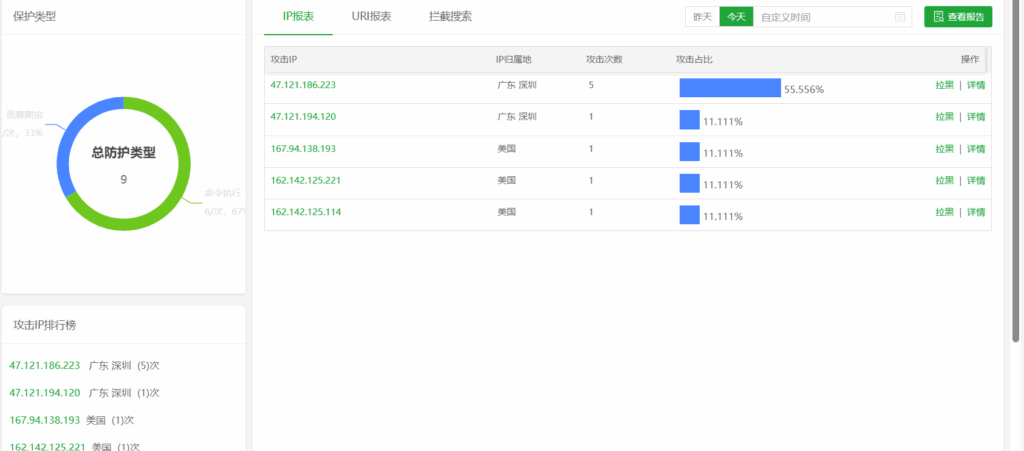This screenshot has width=1024, height=451.
Task: Click attack count 5 in first row
Action: pyautogui.click(x=591, y=85)
